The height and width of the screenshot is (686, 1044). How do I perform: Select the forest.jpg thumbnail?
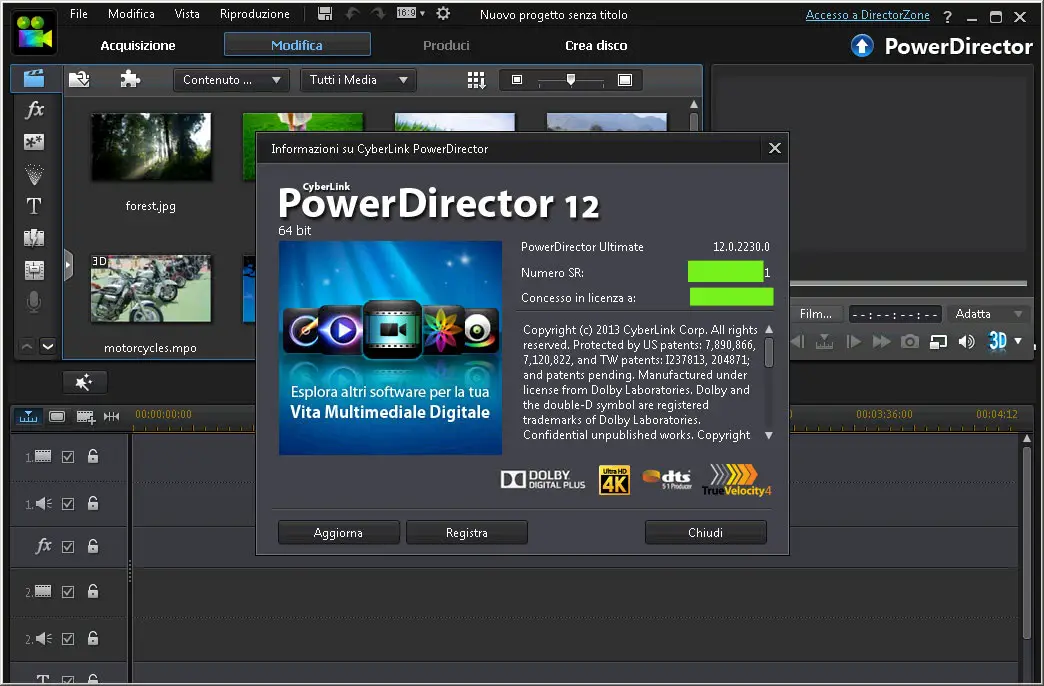[x=151, y=147]
